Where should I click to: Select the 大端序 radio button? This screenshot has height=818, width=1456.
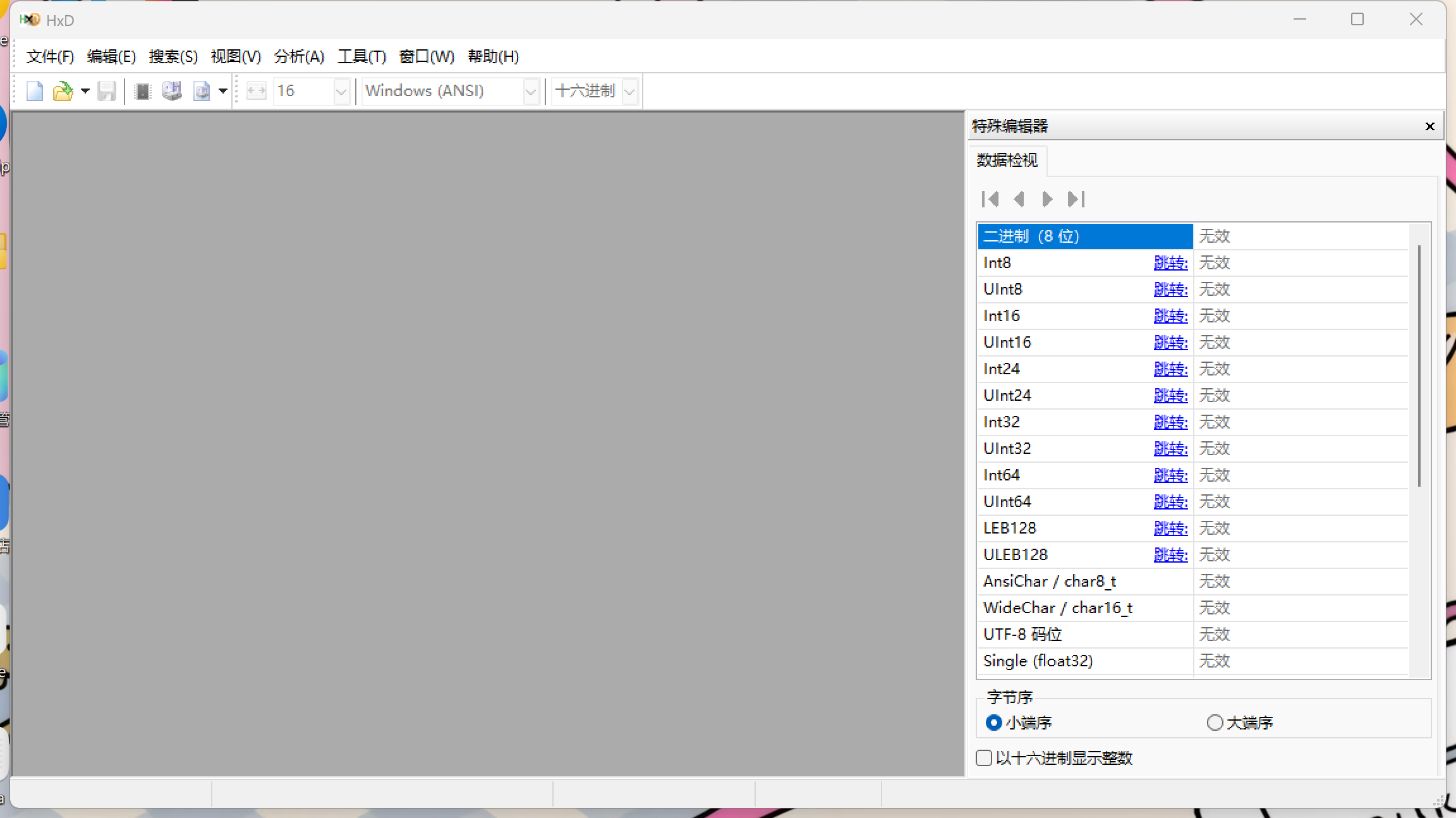(x=1215, y=723)
